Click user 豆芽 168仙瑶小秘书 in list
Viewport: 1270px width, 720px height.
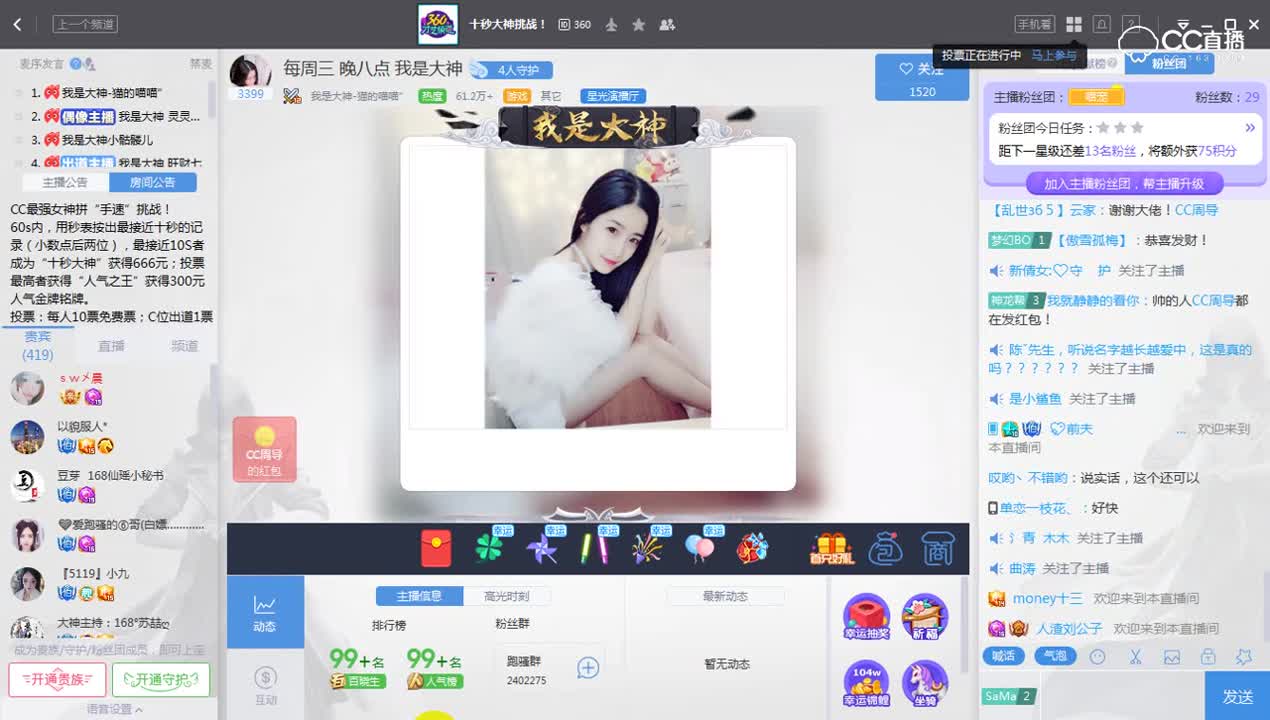pos(110,476)
